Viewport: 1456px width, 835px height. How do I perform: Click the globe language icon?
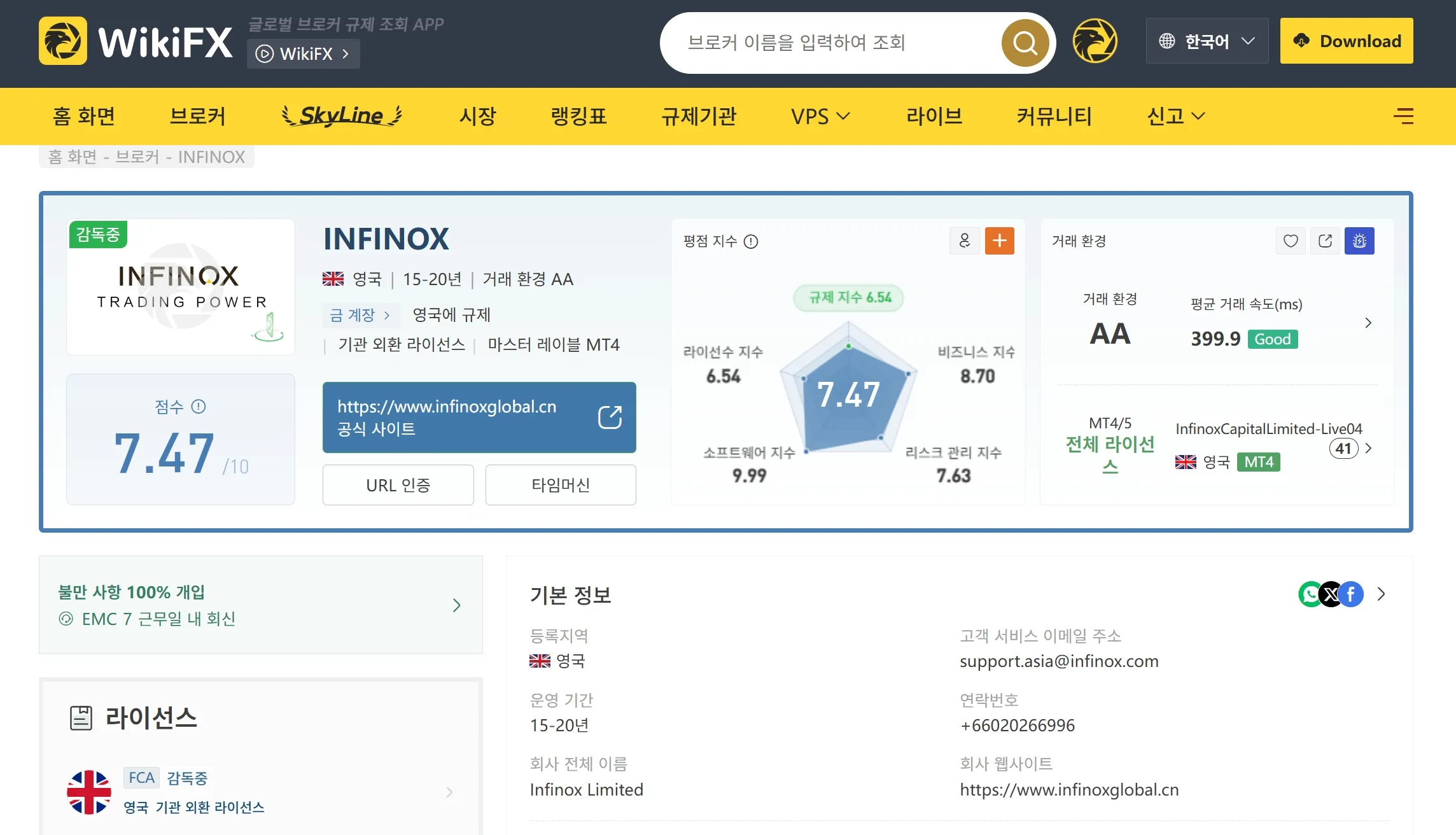pos(1166,41)
